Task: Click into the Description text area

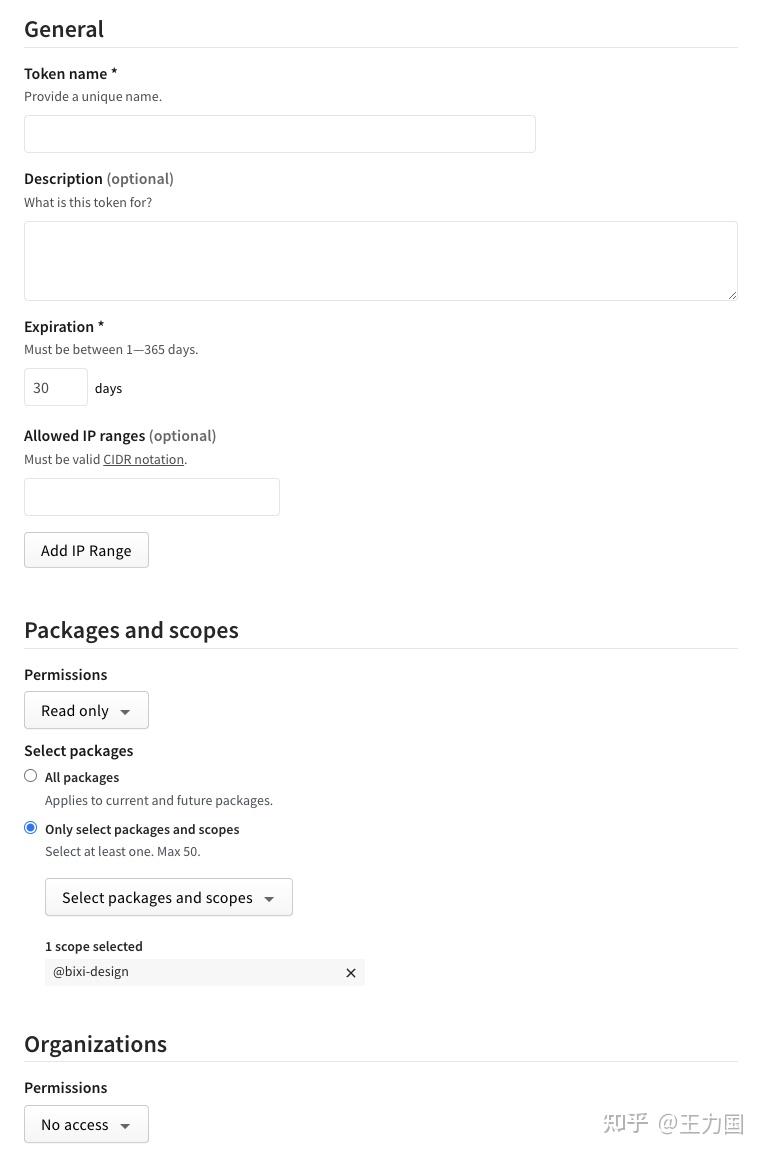Action: [x=380, y=261]
